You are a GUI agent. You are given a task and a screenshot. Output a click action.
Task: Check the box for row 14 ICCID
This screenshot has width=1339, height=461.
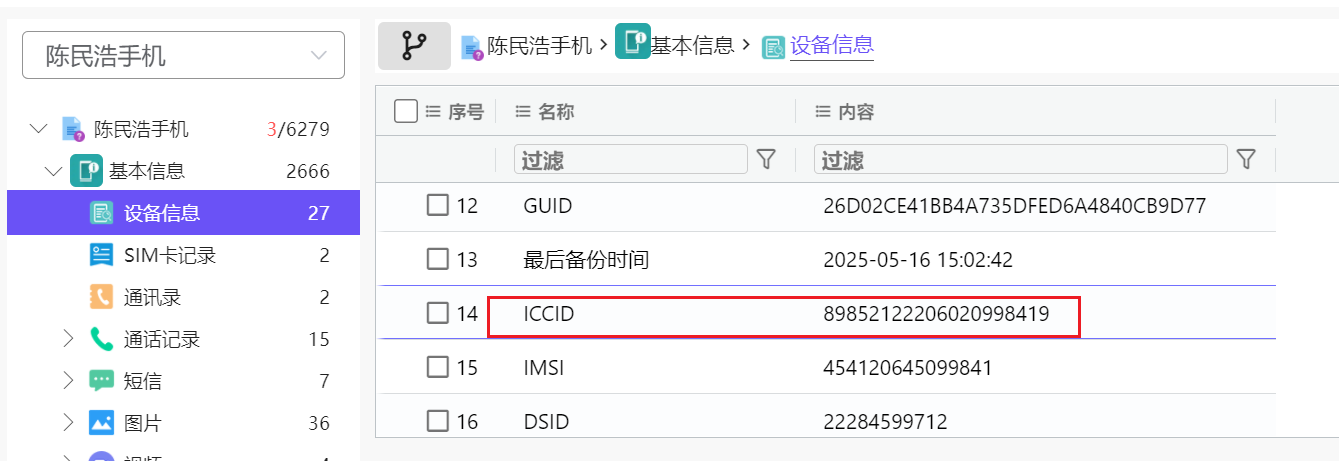click(x=437, y=314)
